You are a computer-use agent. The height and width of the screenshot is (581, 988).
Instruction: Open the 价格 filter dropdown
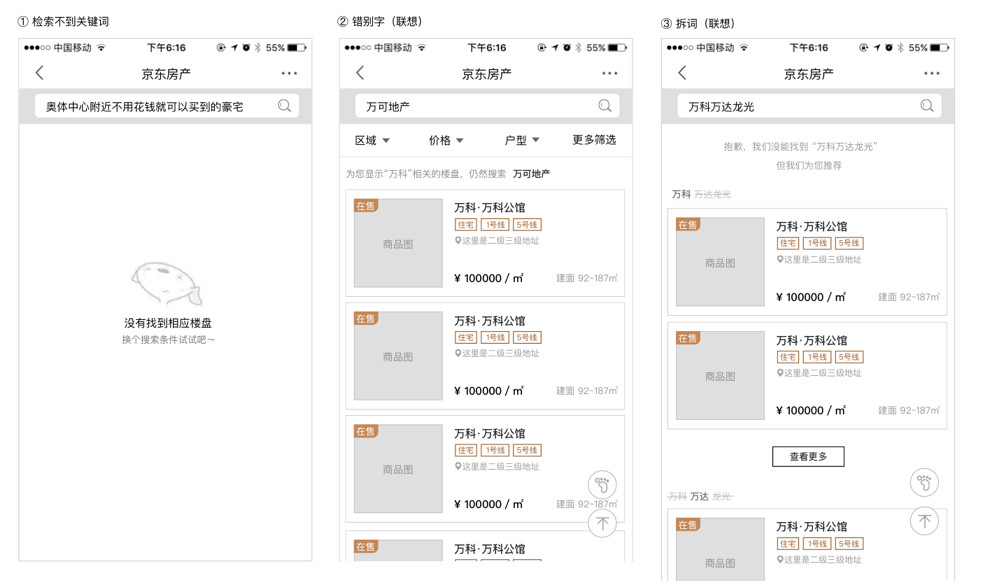click(446, 140)
